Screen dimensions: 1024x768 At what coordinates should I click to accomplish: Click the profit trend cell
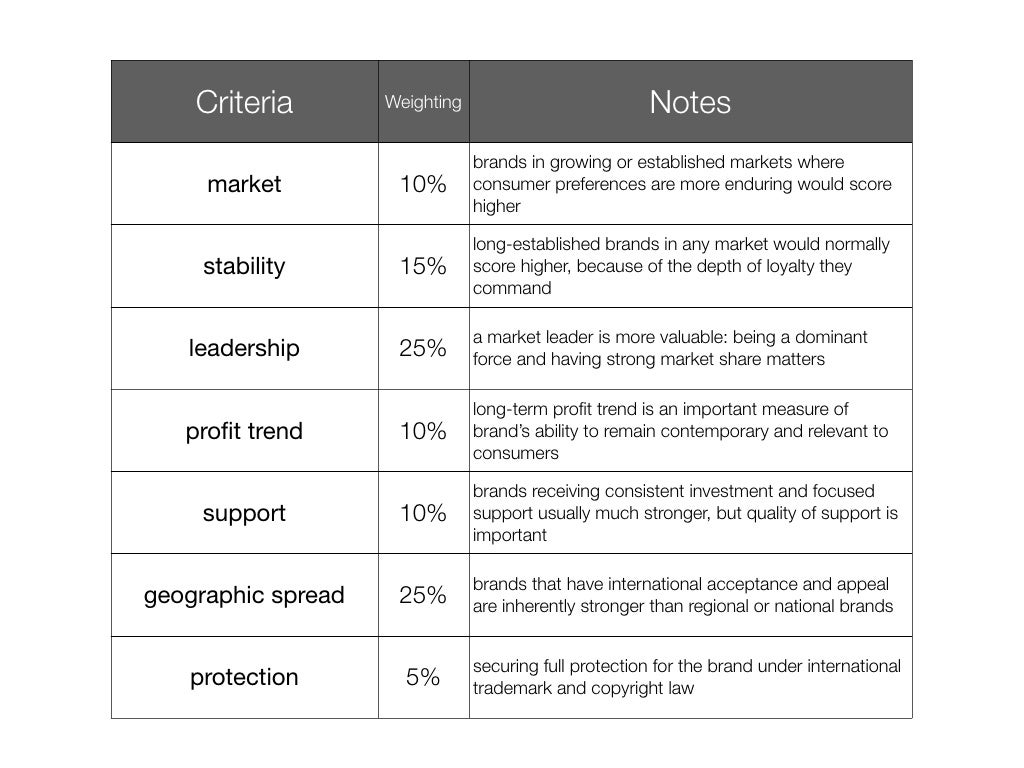pos(244,431)
